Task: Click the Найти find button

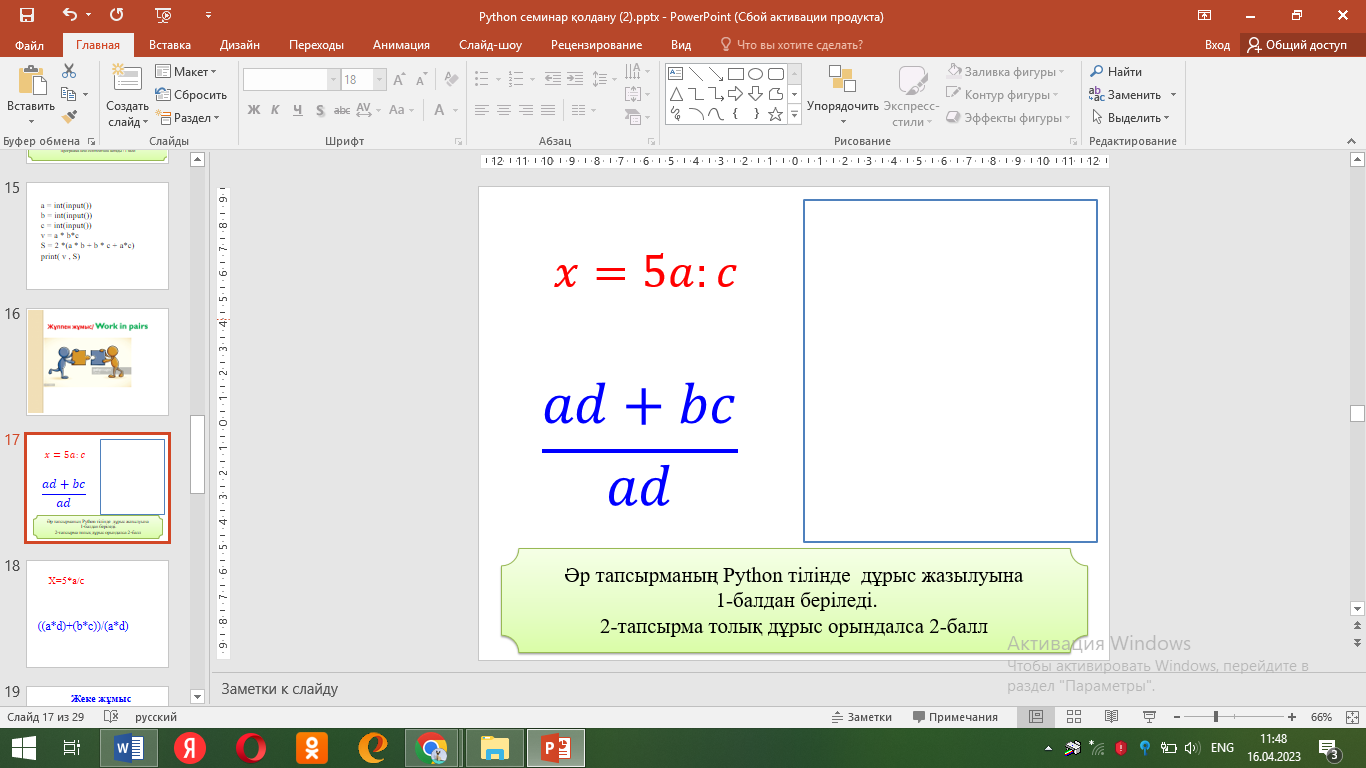Action: point(1116,72)
